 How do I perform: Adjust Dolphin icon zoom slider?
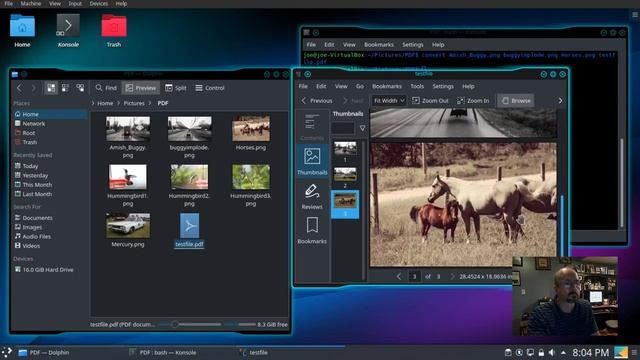pyautogui.click(x=175, y=324)
